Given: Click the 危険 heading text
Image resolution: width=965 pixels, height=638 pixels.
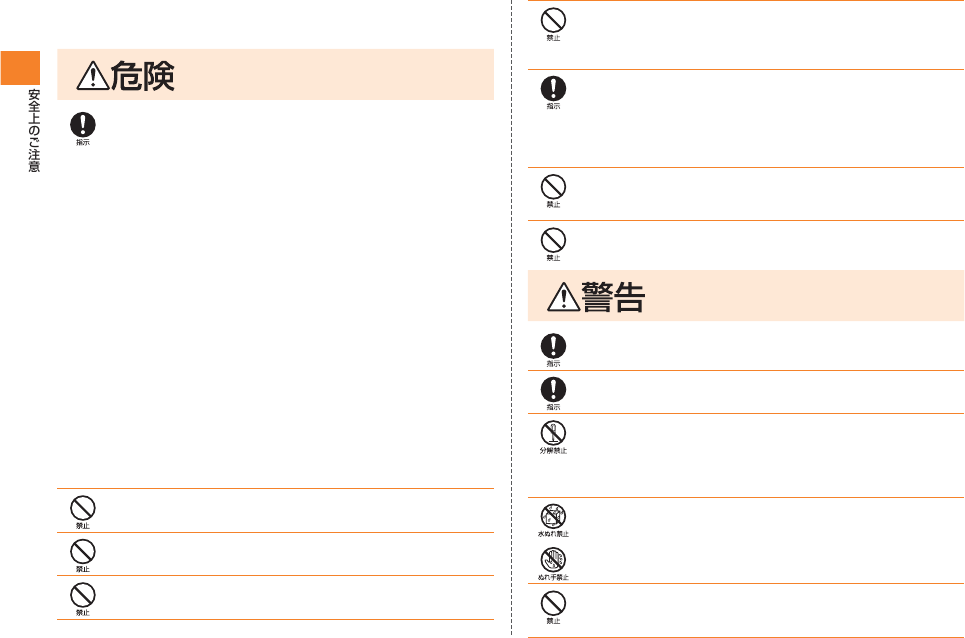Looking at the screenshot, I should pyautogui.click(x=143, y=76).
